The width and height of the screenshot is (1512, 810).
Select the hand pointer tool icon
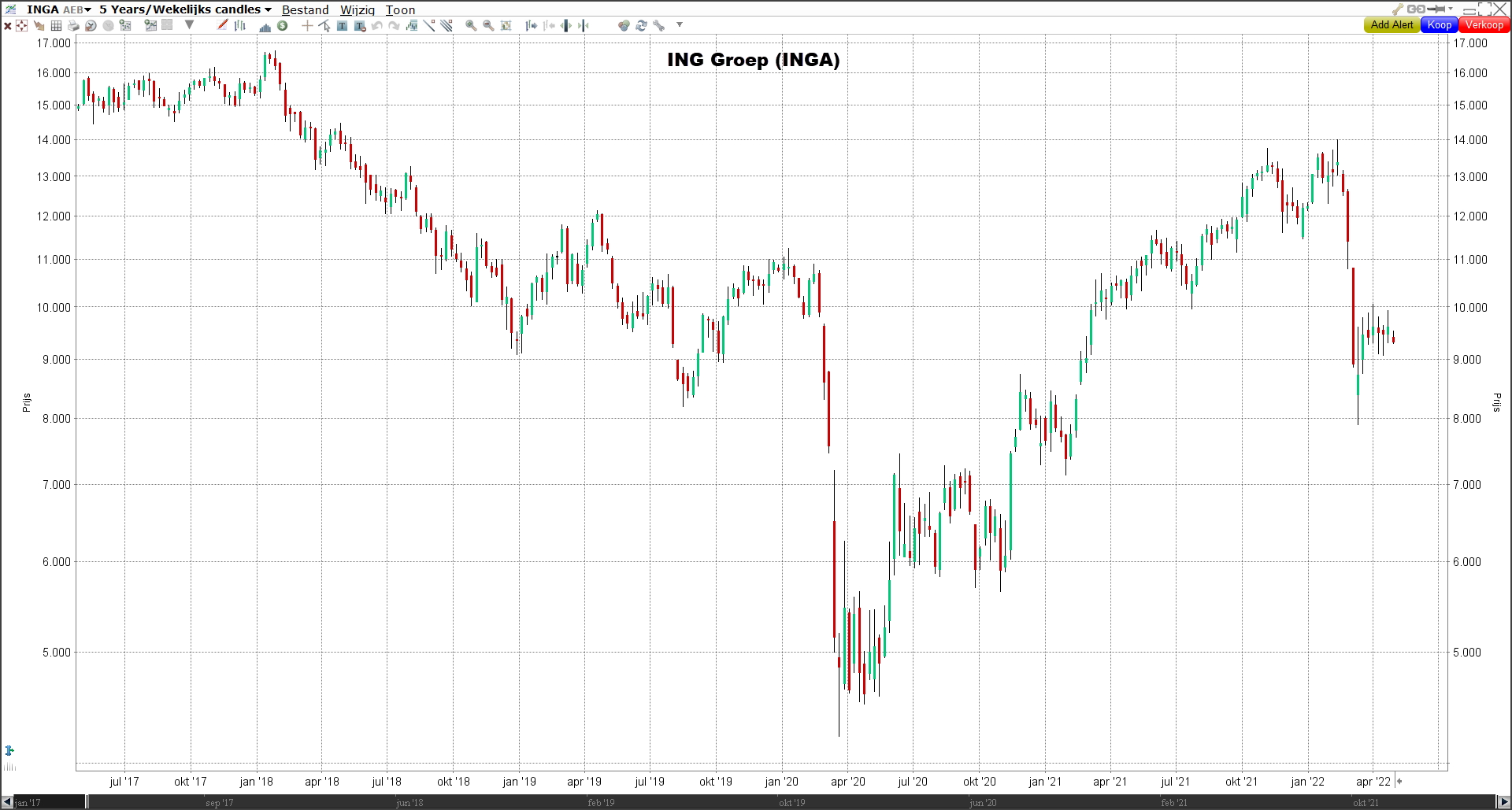[39, 25]
